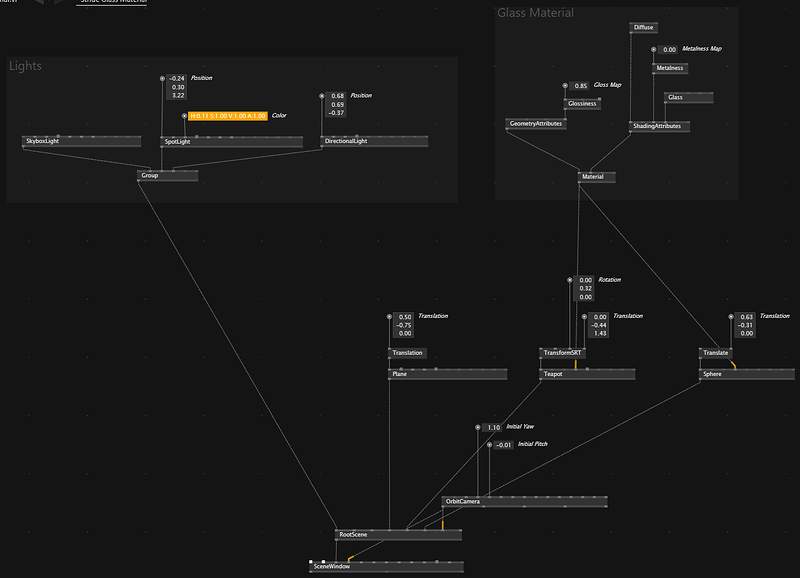The image size is (800, 578).
Task: Click the -0.44 Teapot translation value
Action: click(598, 325)
